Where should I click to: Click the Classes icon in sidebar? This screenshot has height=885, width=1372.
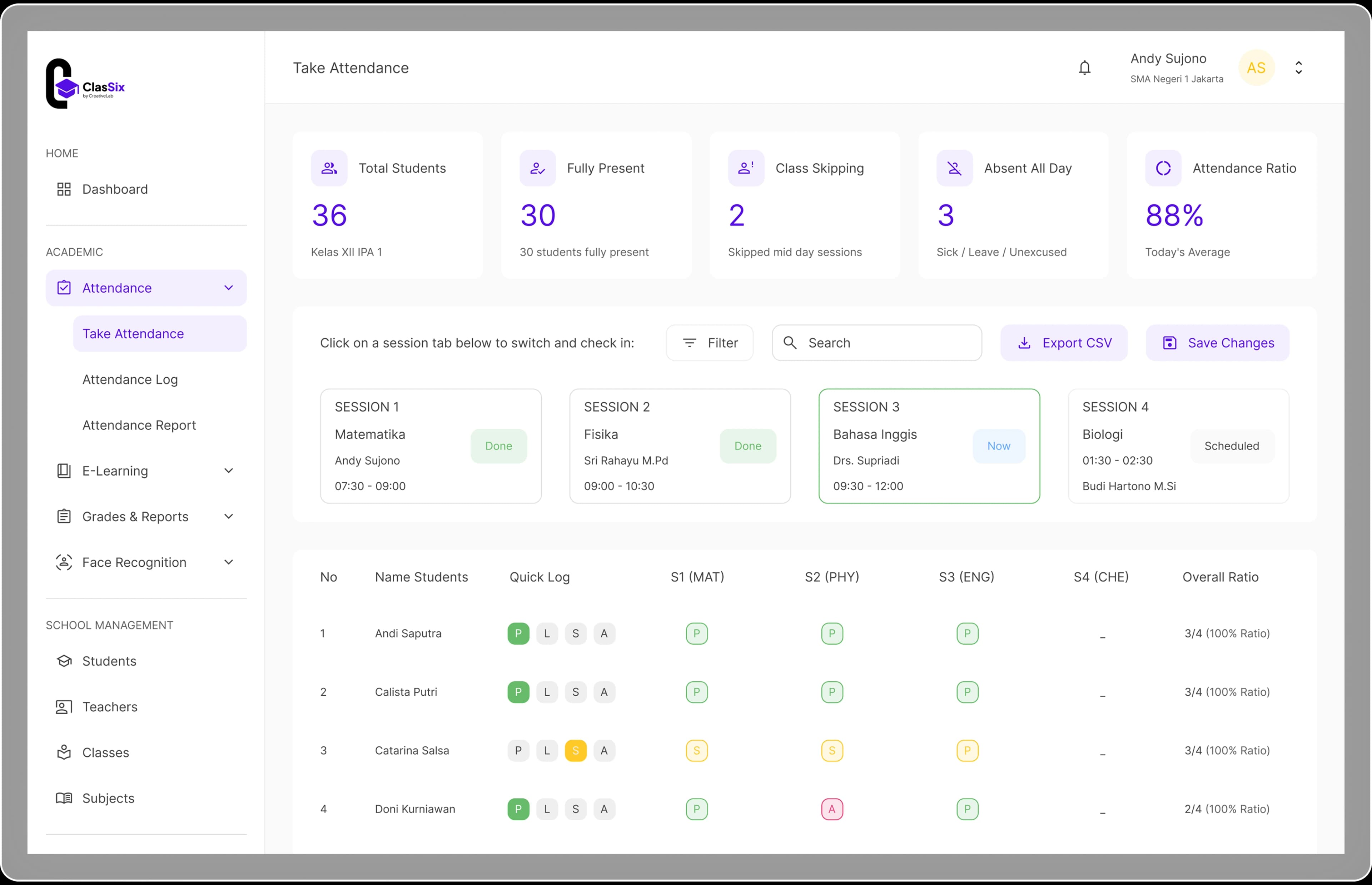point(64,752)
